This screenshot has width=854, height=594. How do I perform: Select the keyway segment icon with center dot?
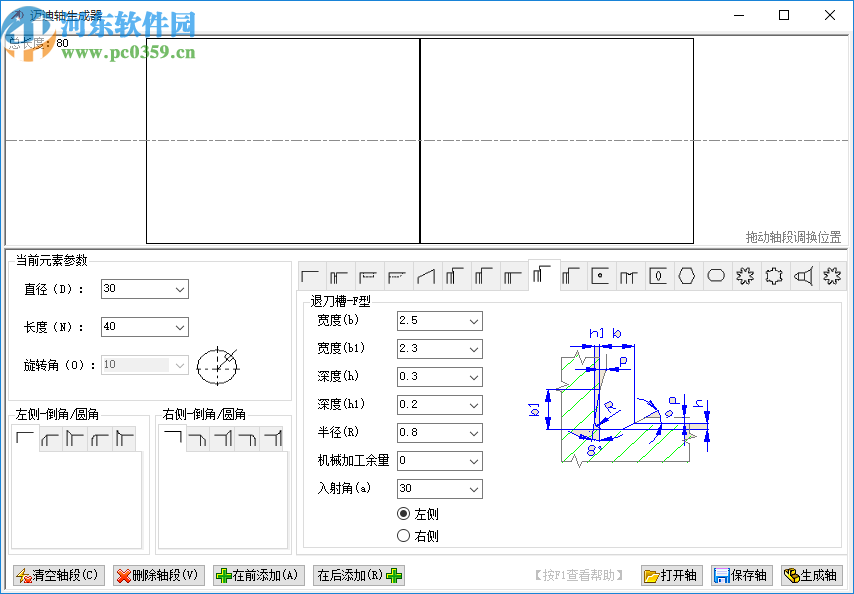click(x=600, y=275)
